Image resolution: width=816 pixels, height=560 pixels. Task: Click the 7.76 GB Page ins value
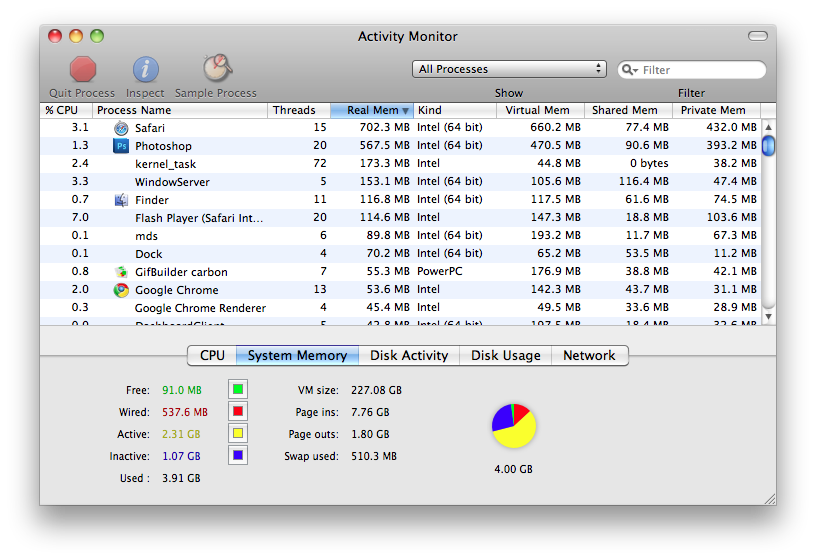click(370, 412)
